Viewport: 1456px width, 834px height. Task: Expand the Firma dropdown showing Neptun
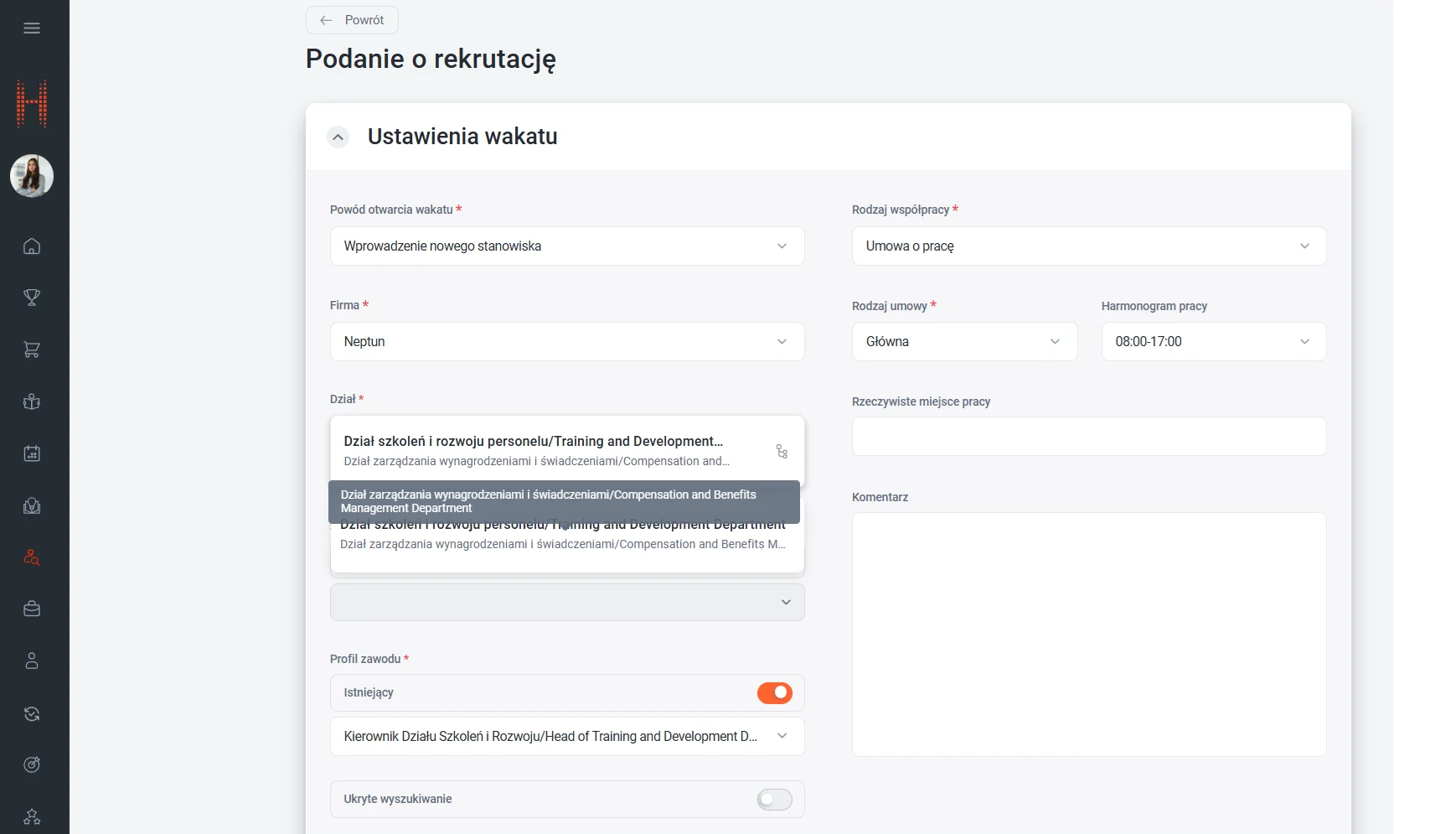567,342
